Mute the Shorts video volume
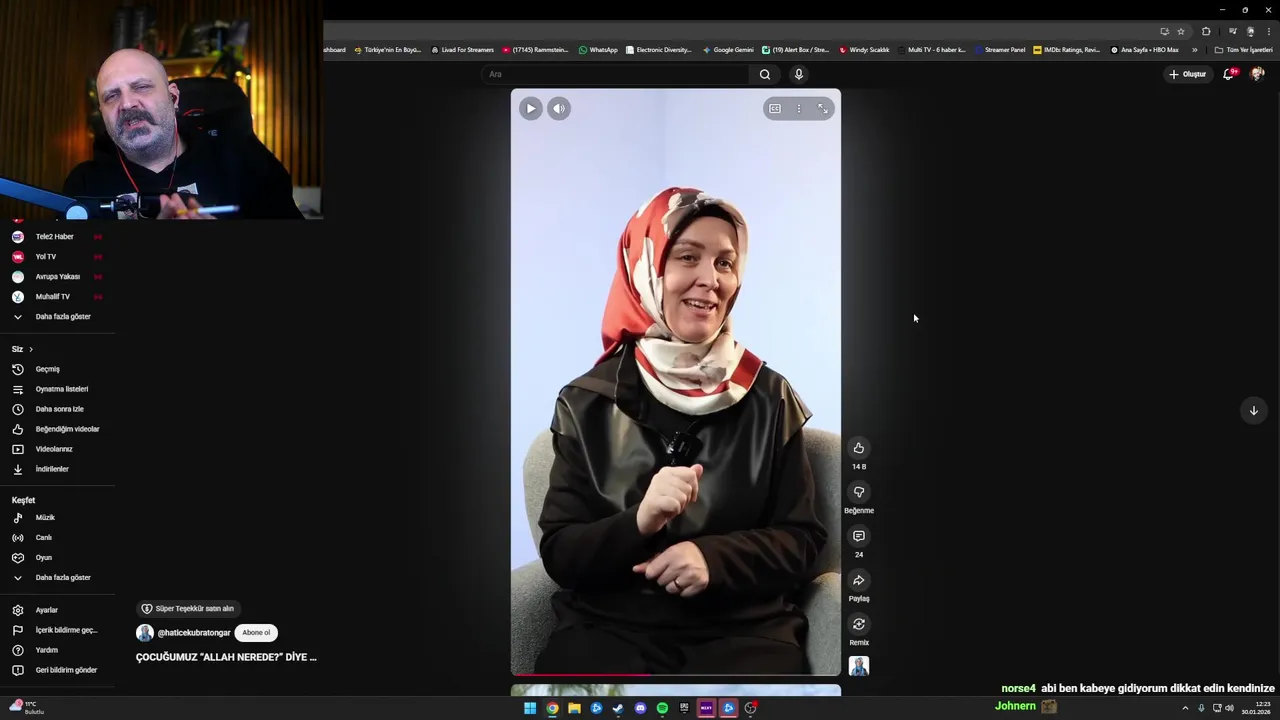This screenshot has width=1280, height=720. pyautogui.click(x=559, y=108)
